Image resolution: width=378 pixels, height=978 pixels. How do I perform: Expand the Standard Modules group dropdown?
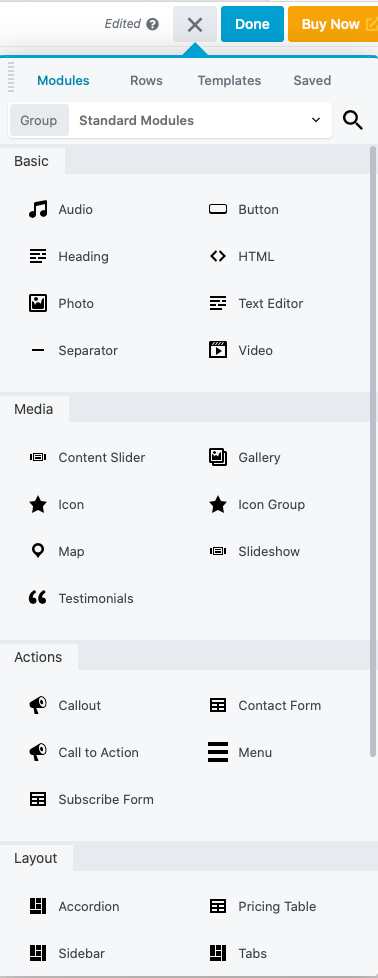(200, 120)
